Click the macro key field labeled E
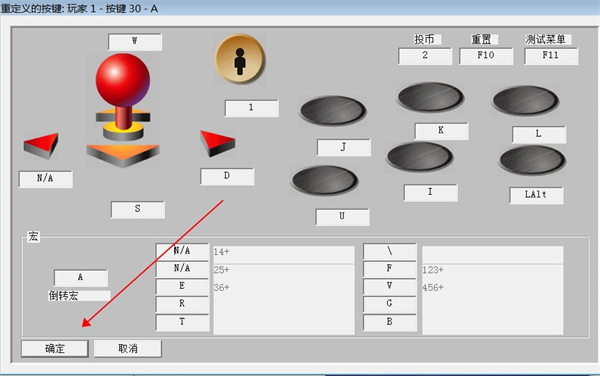This screenshot has height=376, width=600. 183,286
